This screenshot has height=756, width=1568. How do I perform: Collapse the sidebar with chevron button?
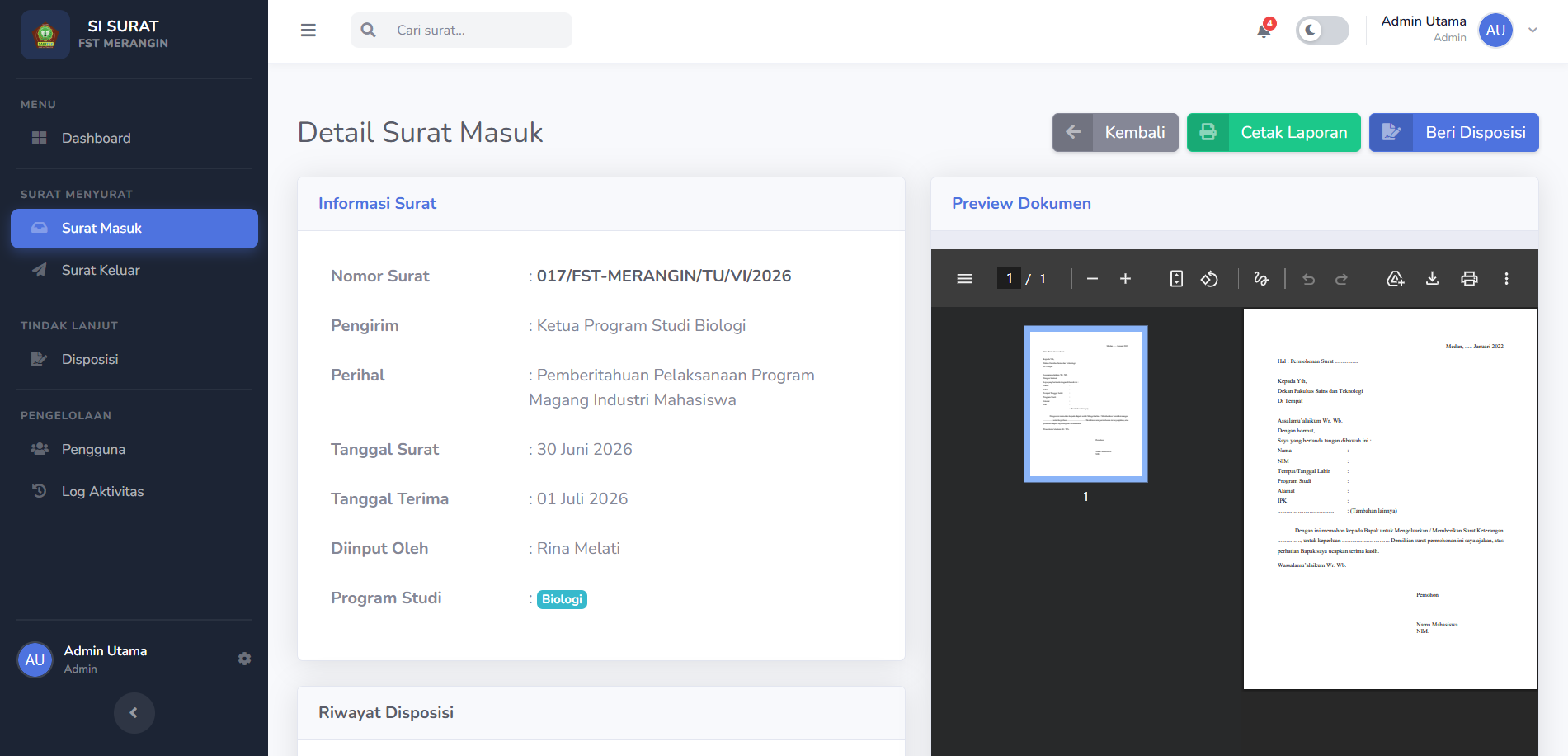pos(134,712)
